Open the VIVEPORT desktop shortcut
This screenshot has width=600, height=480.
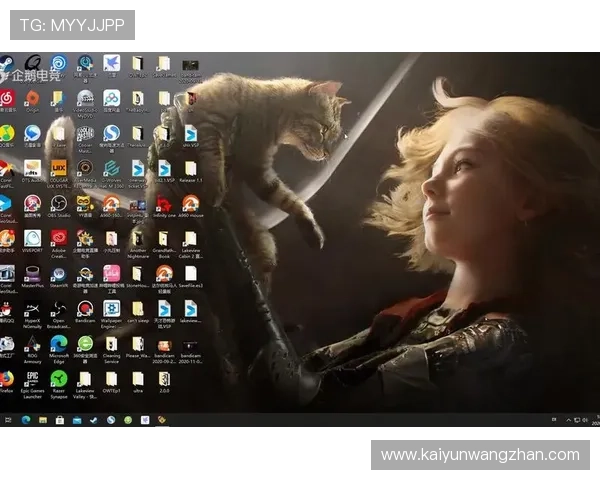[32, 238]
